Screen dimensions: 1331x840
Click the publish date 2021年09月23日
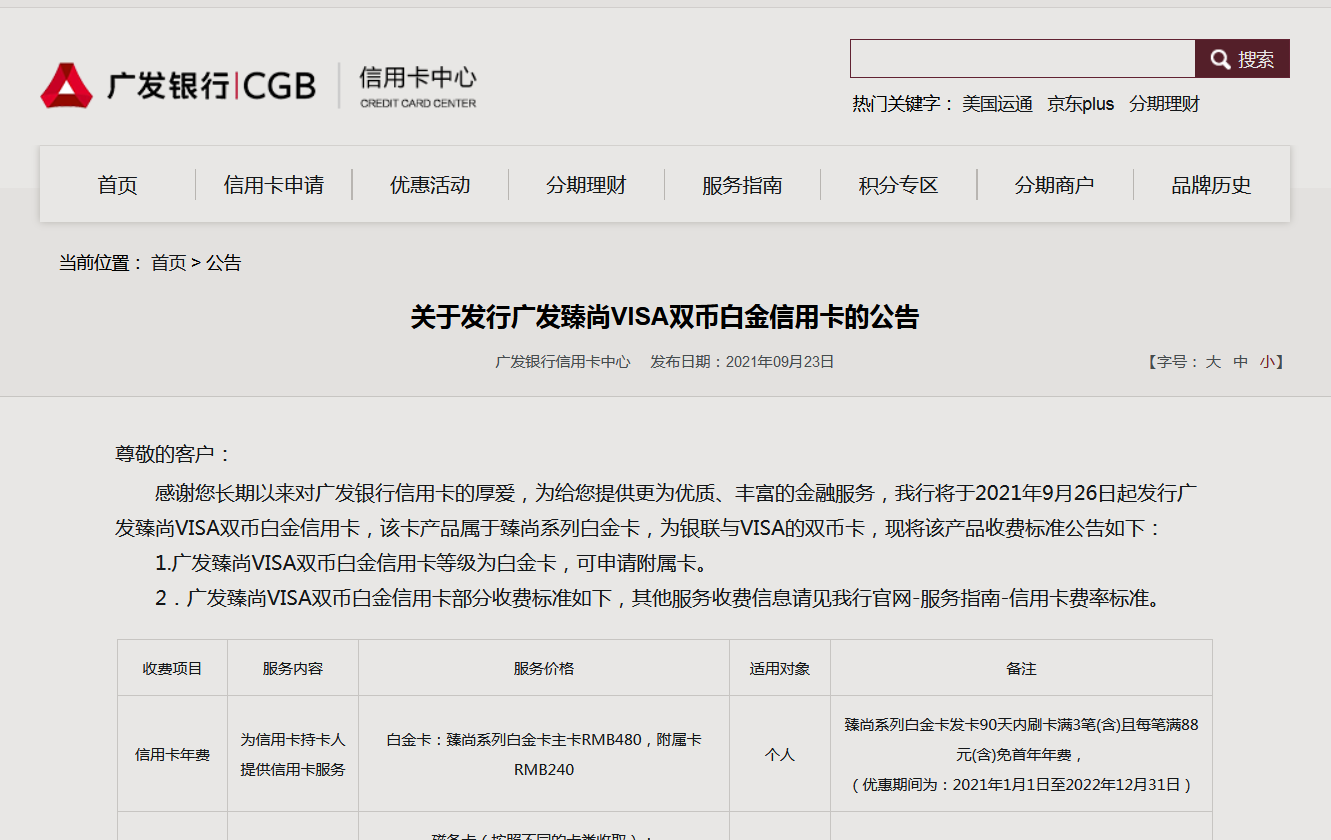(780, 362)
